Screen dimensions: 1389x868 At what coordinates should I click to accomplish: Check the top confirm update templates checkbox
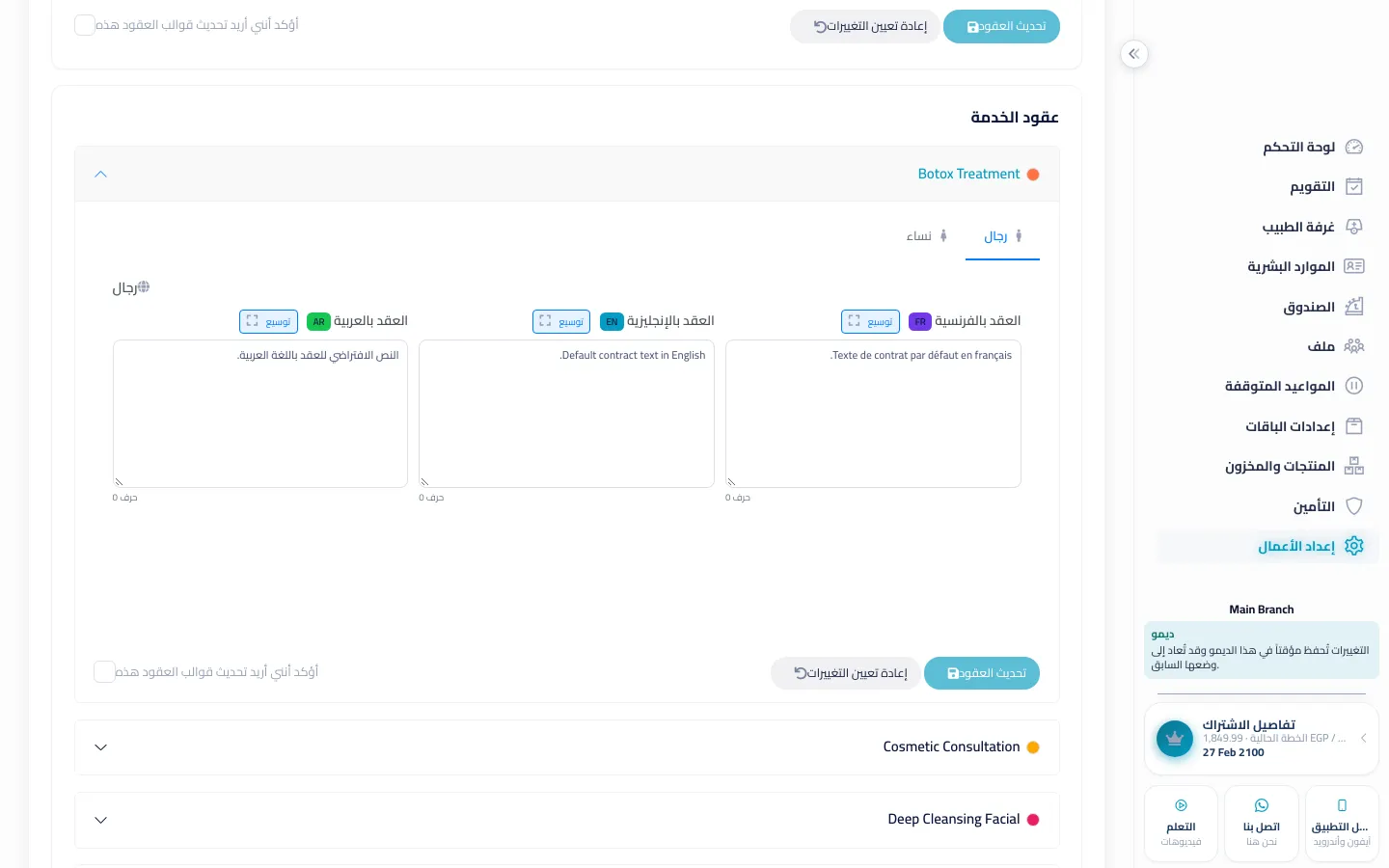point(85,25)
